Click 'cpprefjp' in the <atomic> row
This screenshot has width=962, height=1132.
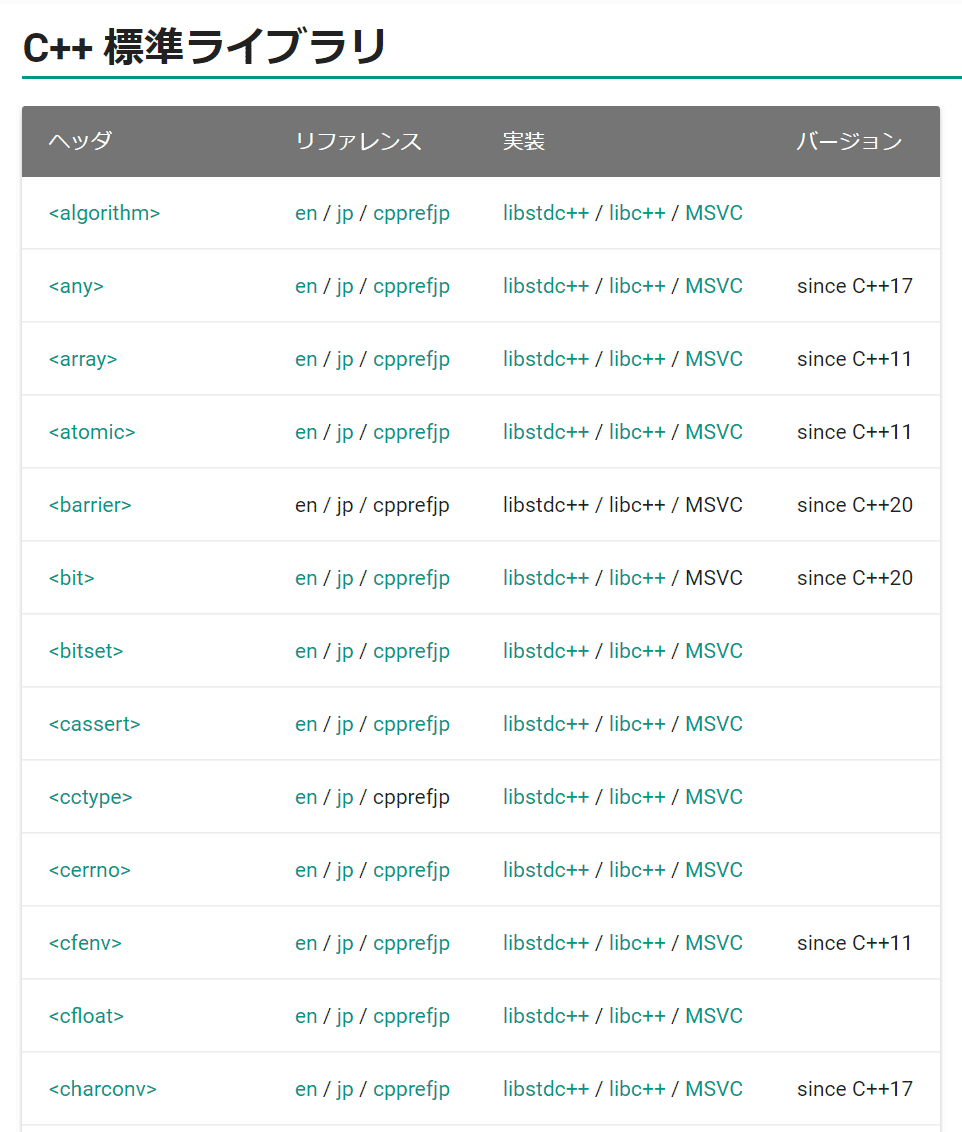tap(411, 433)
